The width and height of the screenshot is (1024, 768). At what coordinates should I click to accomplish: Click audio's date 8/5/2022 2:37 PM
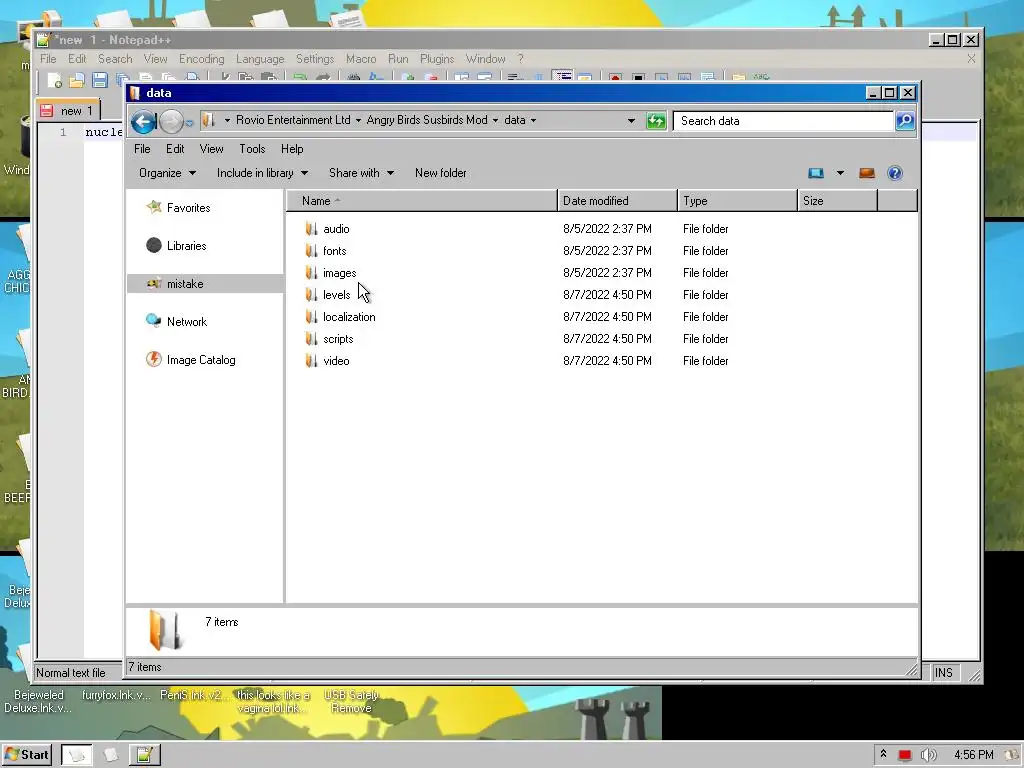607,229
